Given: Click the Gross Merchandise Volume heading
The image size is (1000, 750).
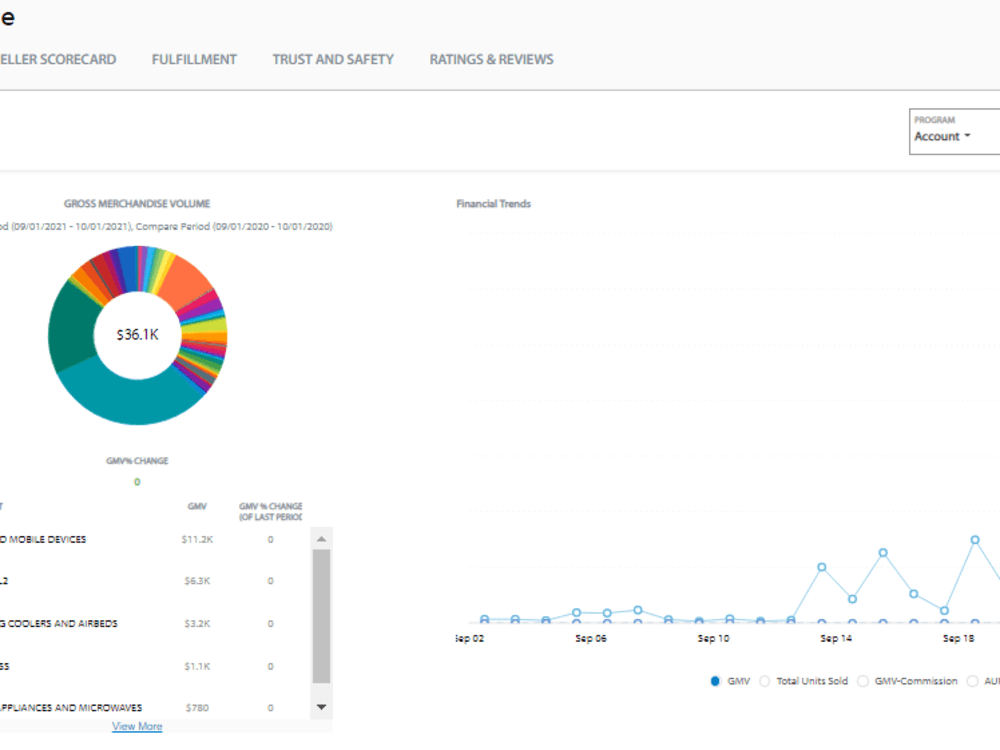Looking at the screenshot, I should 137,204.
